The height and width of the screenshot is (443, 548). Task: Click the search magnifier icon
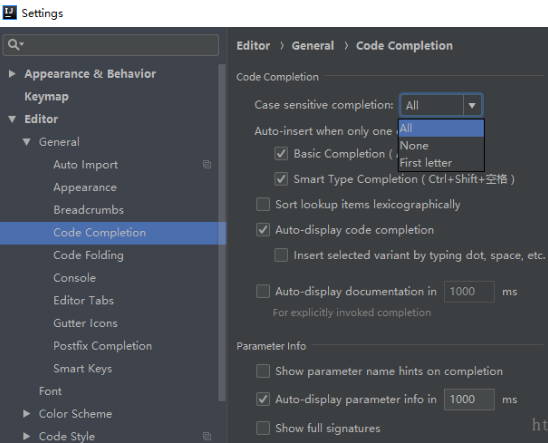(x=14, y=44)
